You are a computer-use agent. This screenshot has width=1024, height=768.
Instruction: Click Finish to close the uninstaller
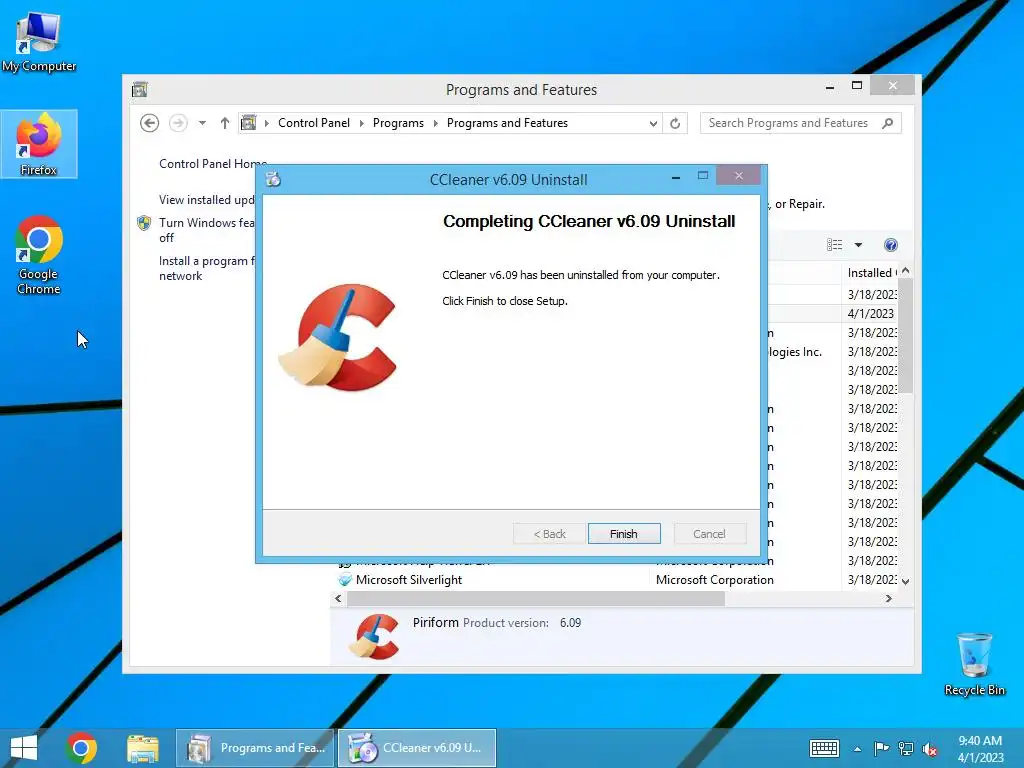pyautogui.click(x=624, y=534)
